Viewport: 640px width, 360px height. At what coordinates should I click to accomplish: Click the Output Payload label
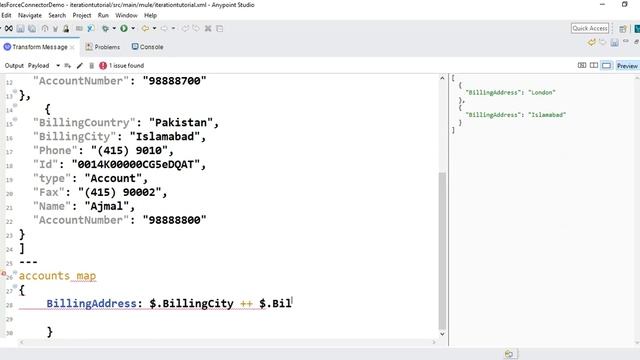click(27, 66)
